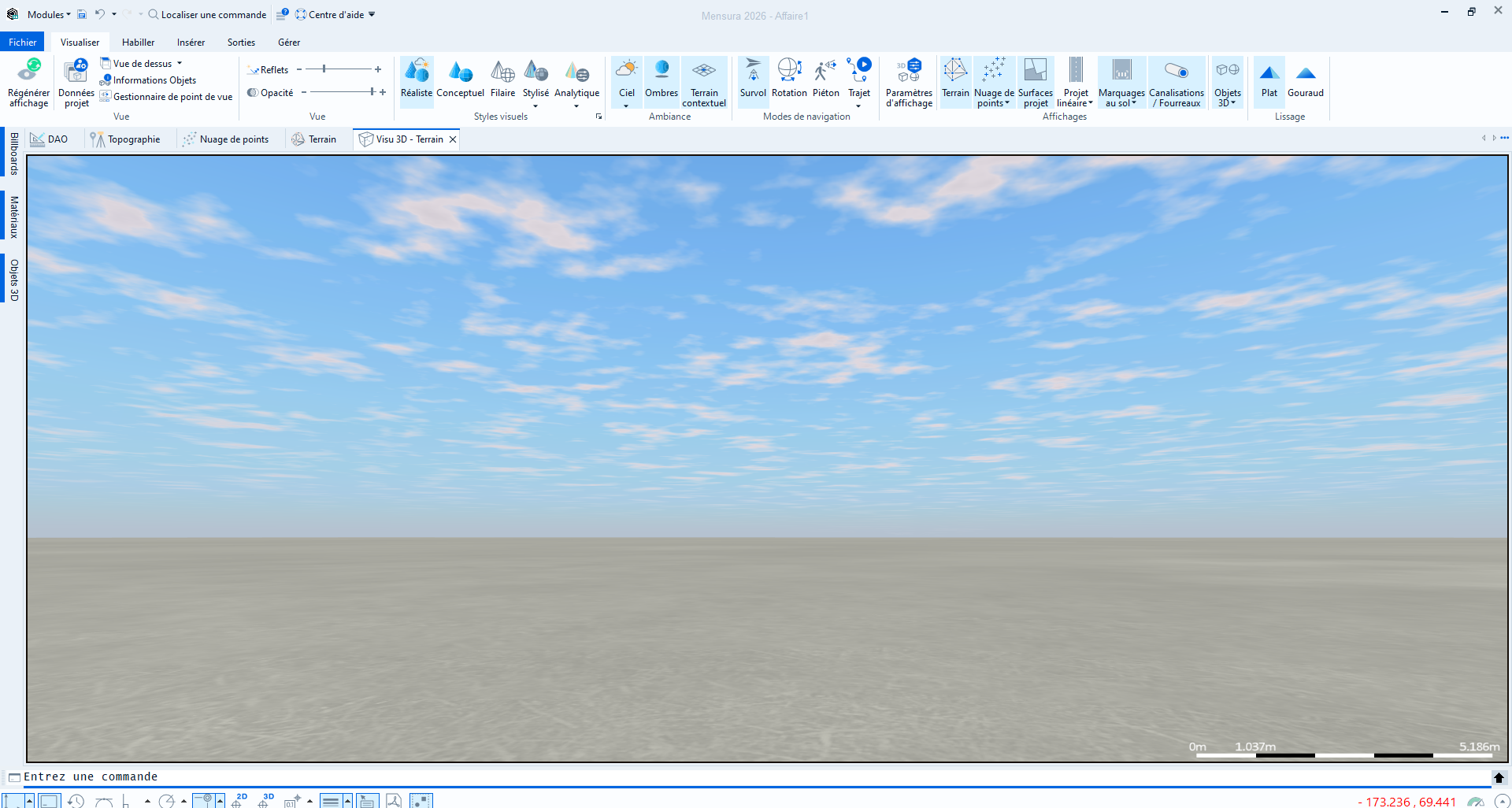Open the Modules dropdown
Viewport: 1512px width, 808px height.
coord(48,14)
